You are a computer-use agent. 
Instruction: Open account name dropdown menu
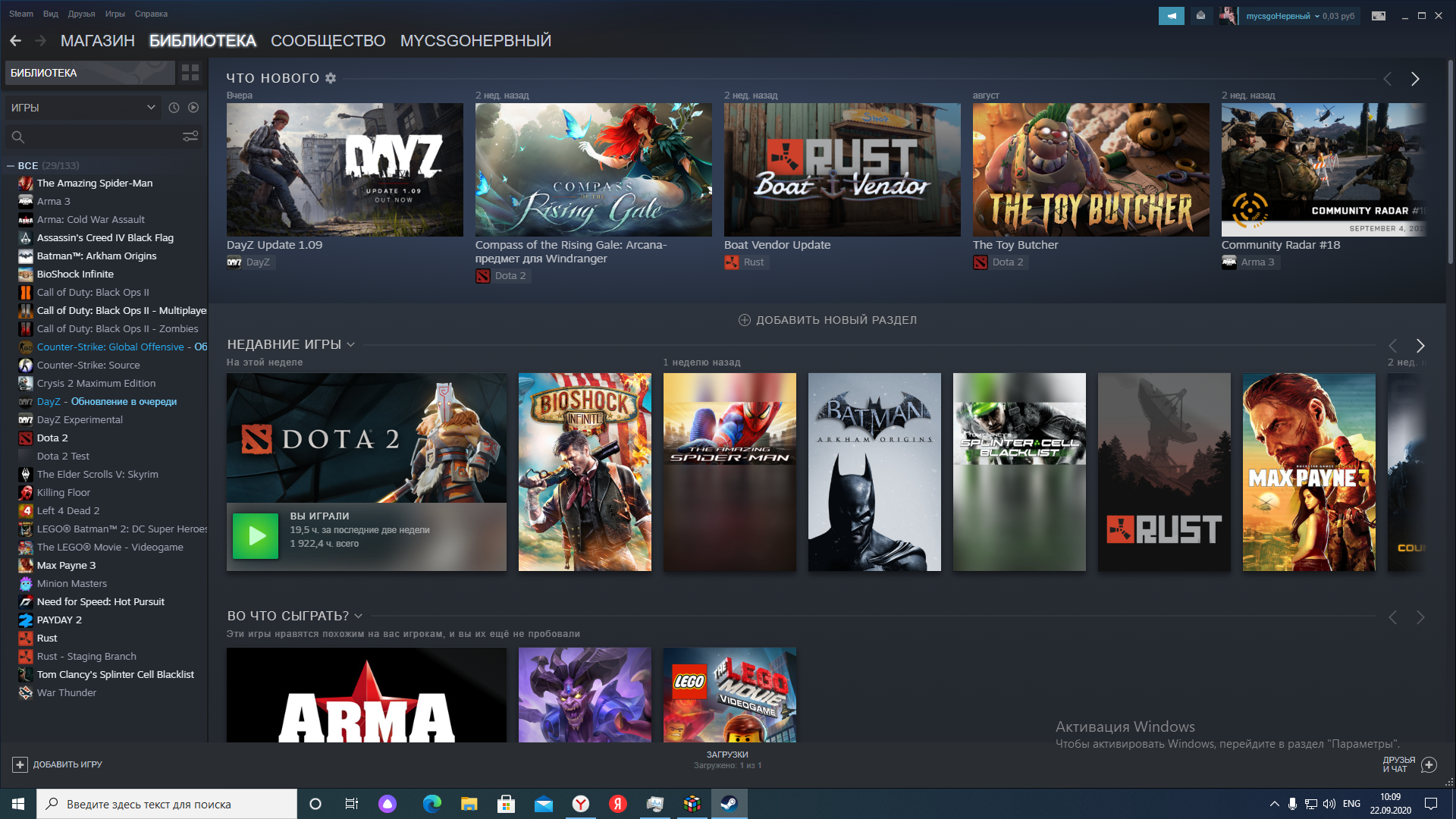pos(1282,16)
